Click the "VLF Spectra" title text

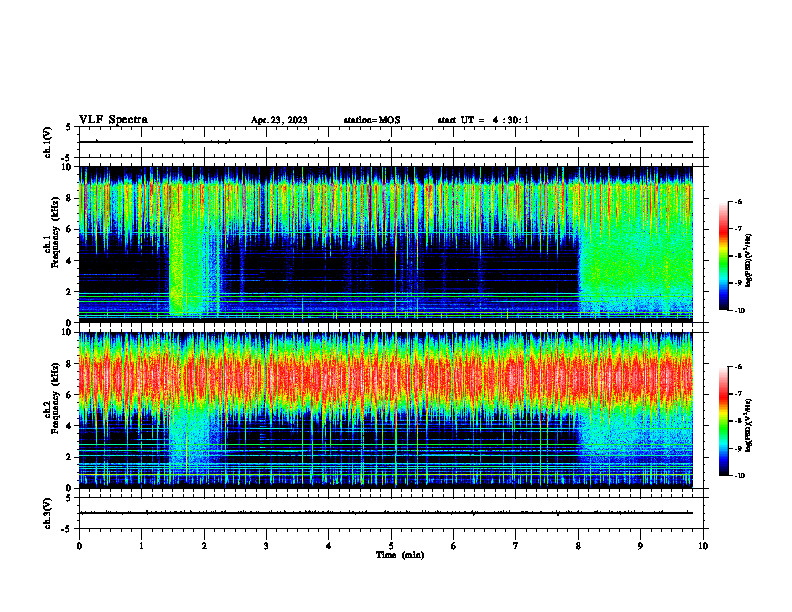(x=113, y=120)
